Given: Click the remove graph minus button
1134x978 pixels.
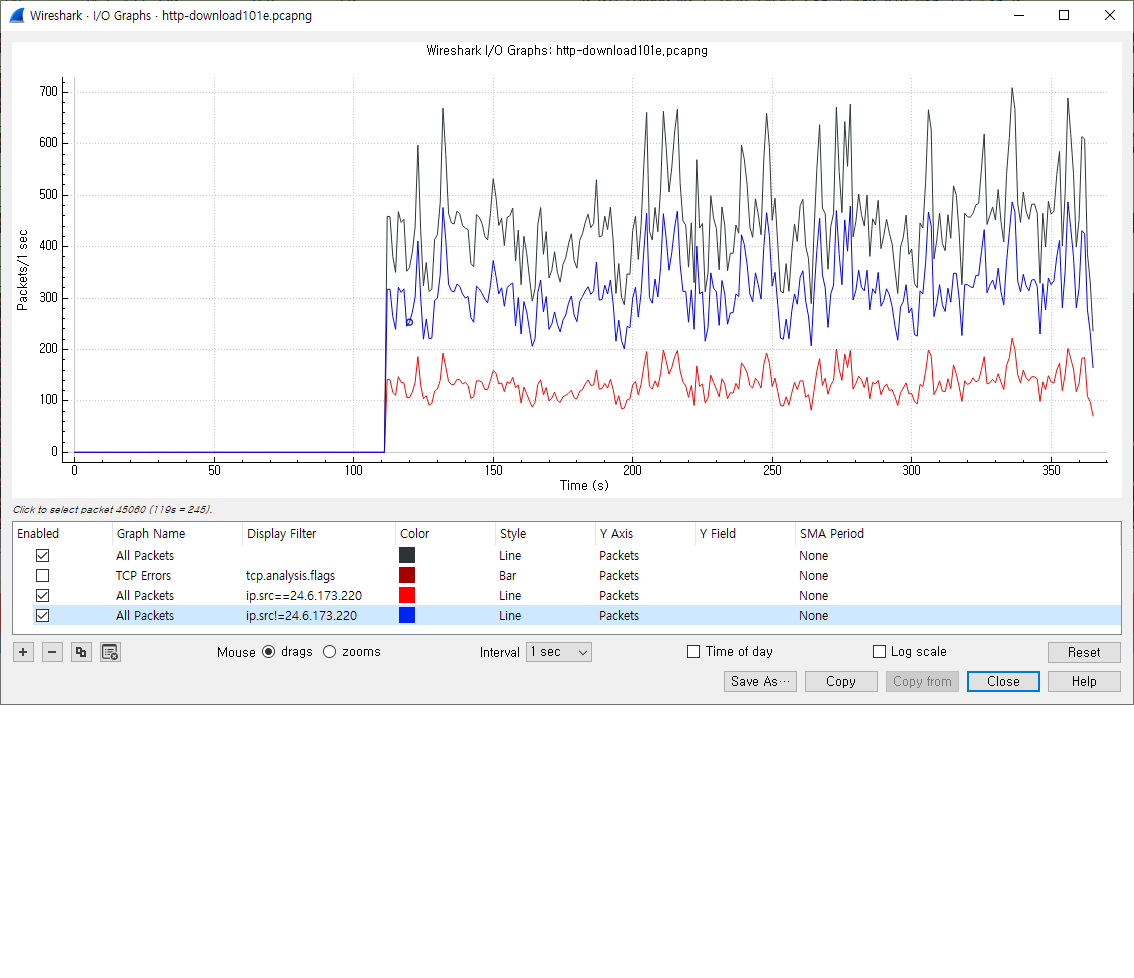Looking at the screenshot, I should click(52, 652).
